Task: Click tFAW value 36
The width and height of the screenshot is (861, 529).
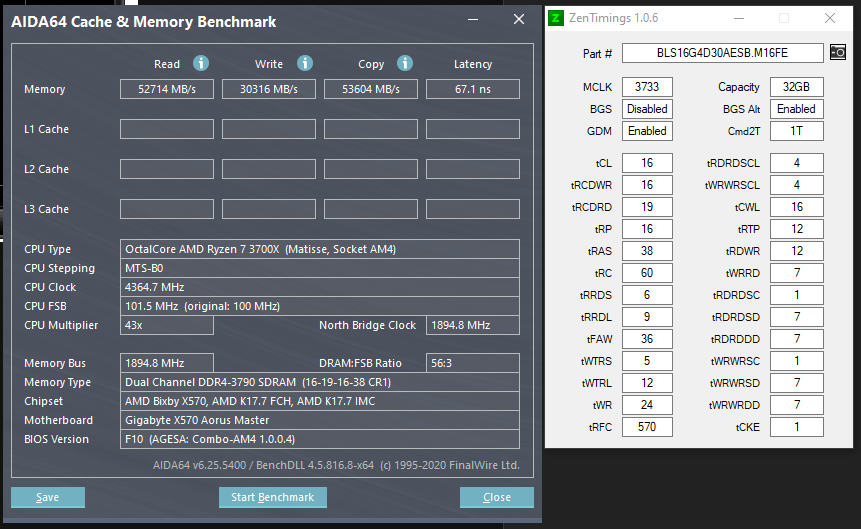Action: (647, 339)
